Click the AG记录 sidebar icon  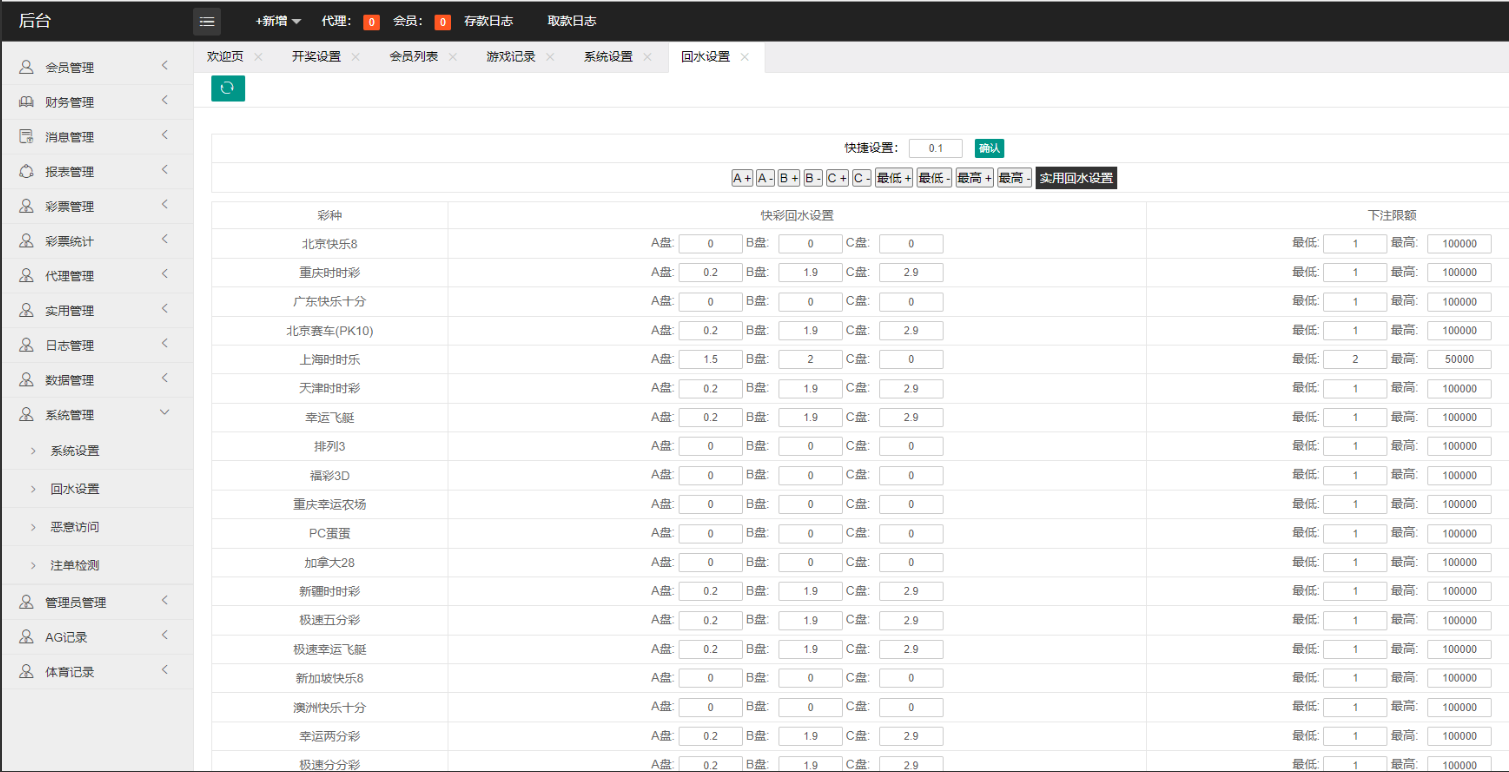pos(26,637)
